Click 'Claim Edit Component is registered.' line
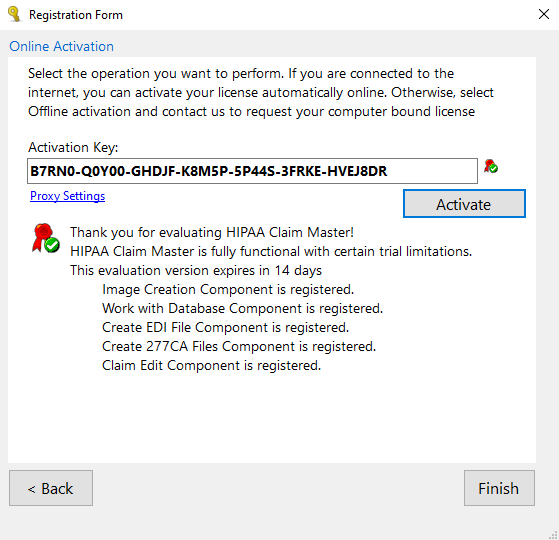This screenshot has width=559, height=540. [x=211, y=365]
